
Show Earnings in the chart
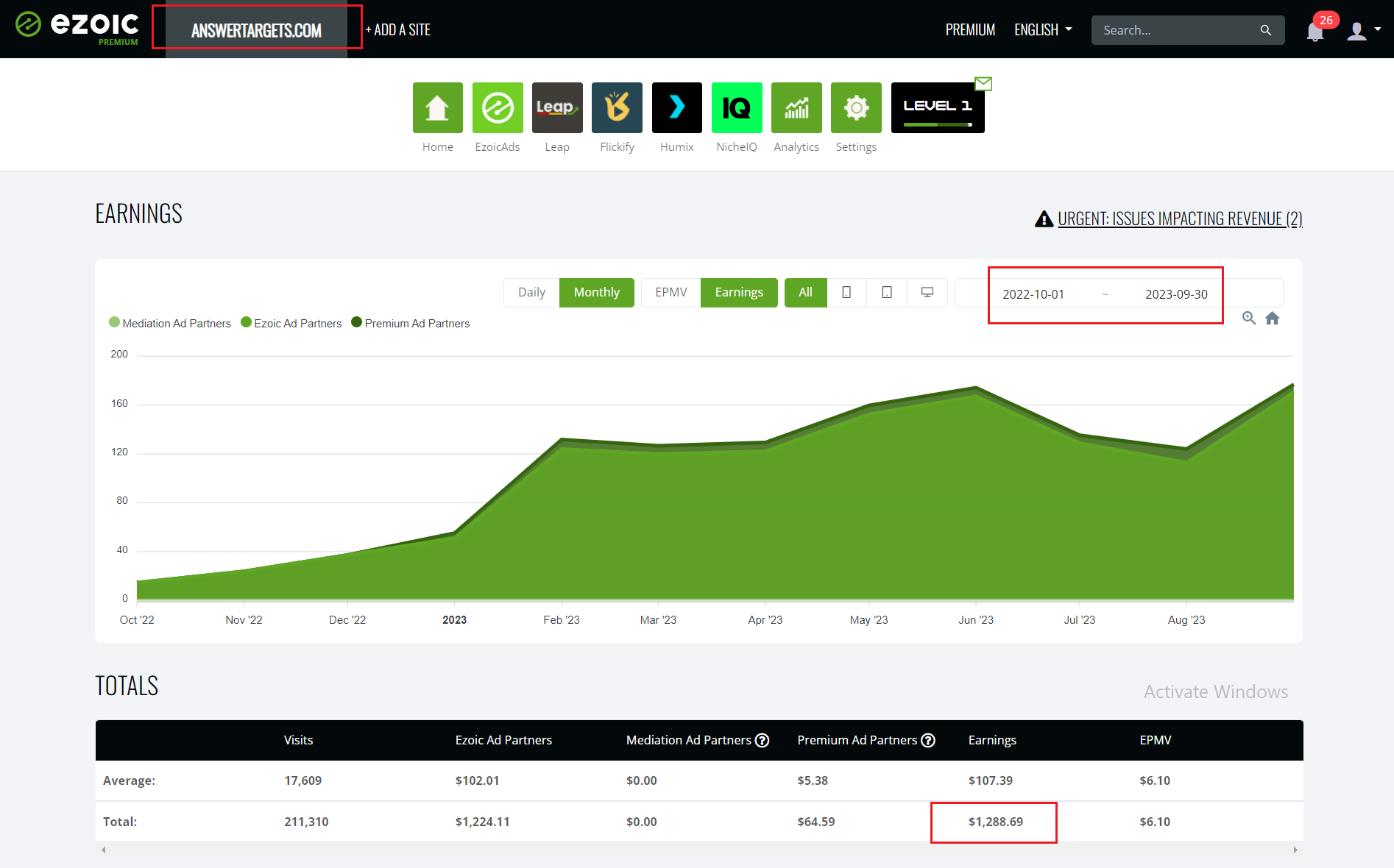click(x=739, y=292)
